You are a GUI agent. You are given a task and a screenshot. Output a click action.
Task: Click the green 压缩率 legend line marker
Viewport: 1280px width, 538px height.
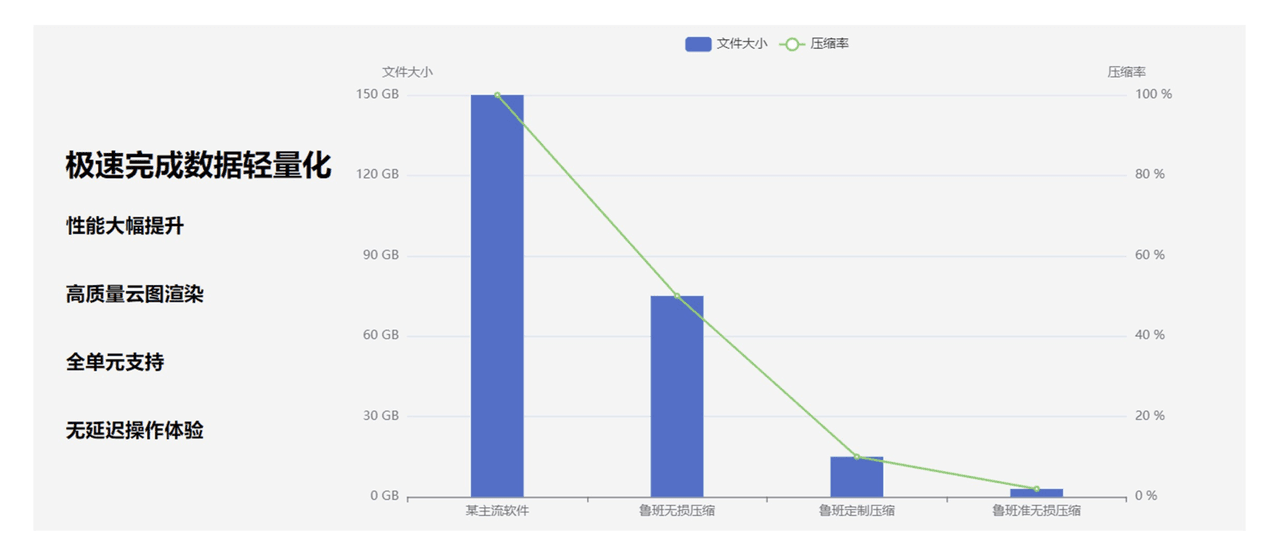[x=792, y=44]
